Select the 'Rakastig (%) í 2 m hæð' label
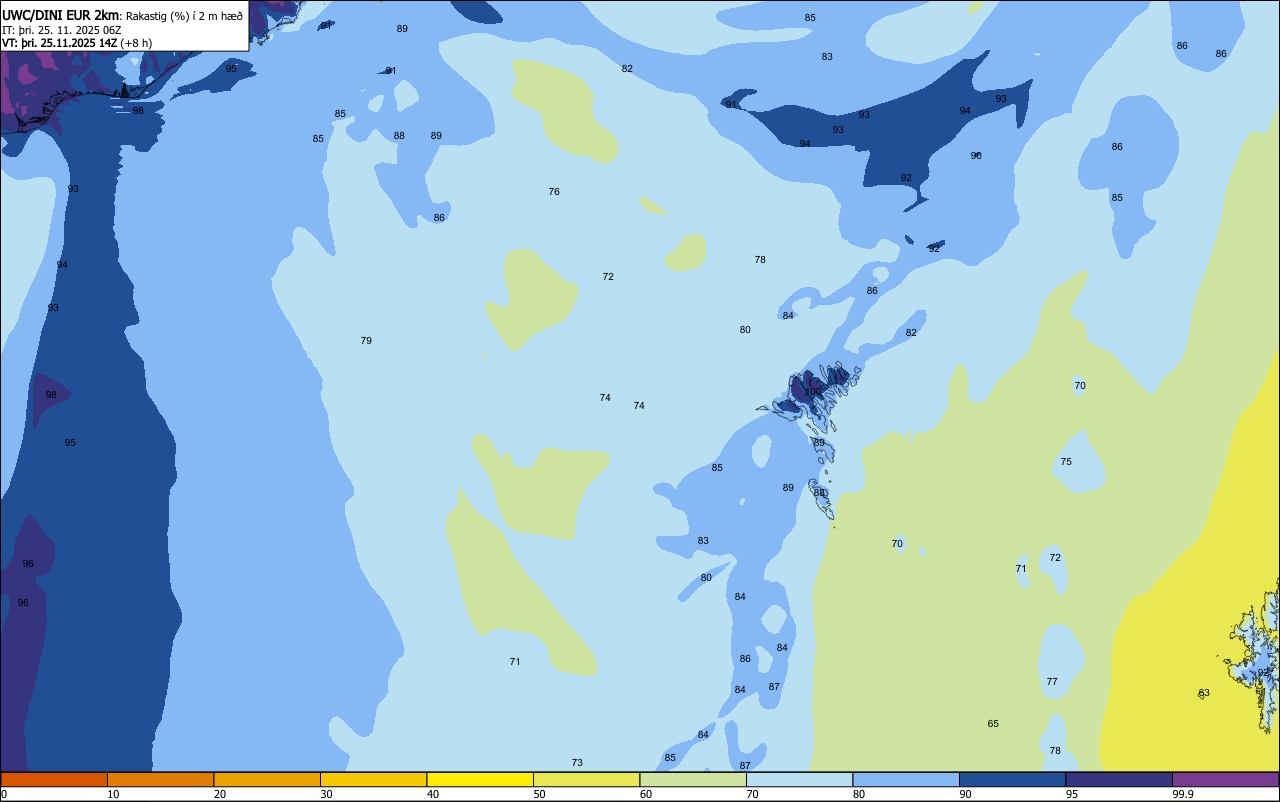The height and width of the screenshot is (802, 1280). [x=184, y=16]
